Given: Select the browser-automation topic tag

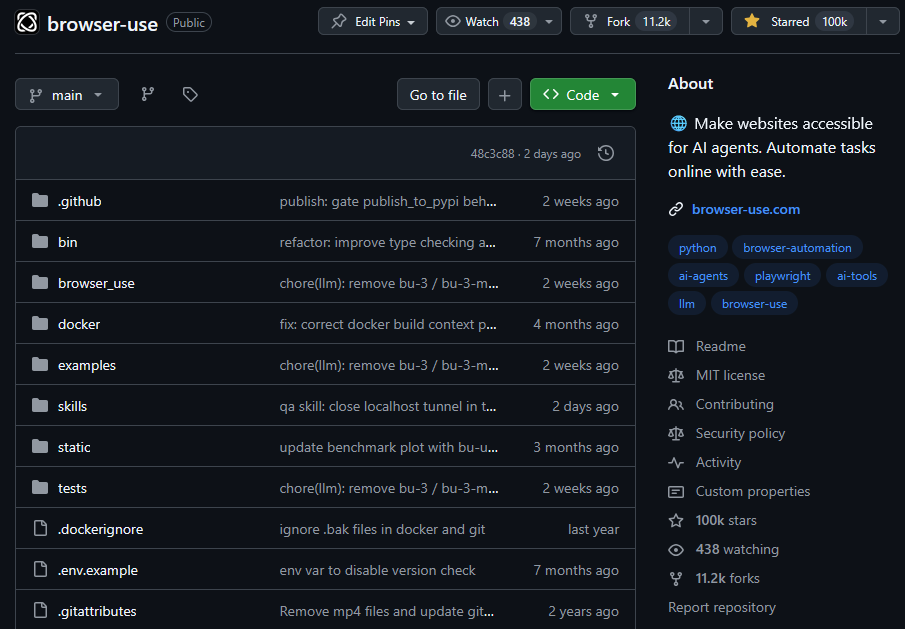Looking at the screenshot, I should coord(797,248).
